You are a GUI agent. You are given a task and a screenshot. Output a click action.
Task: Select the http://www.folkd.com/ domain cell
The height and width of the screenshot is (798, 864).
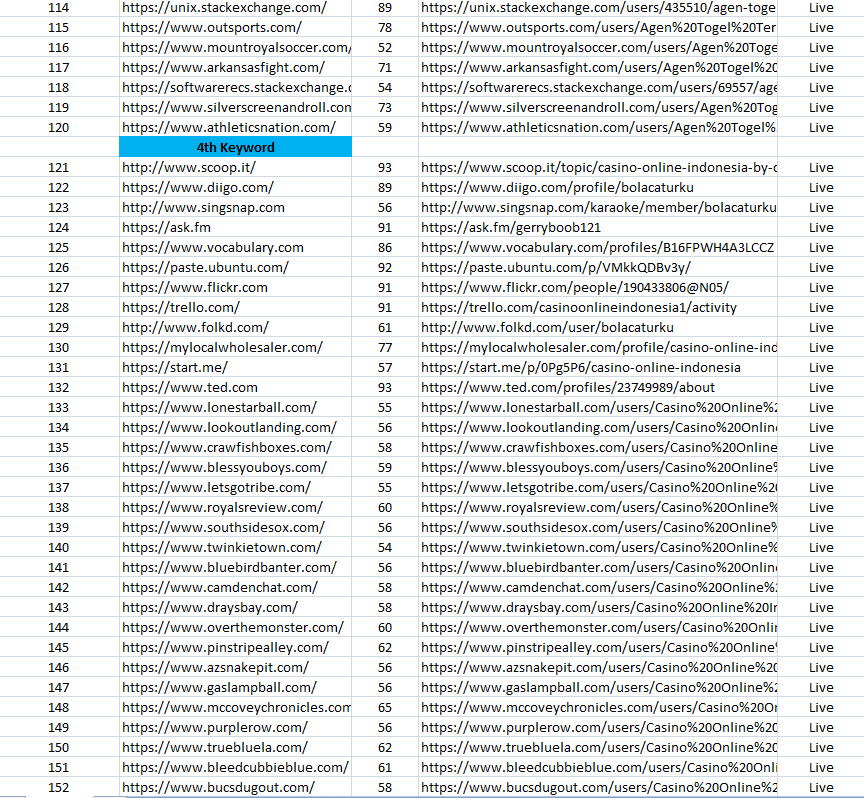click(x=235, y=327)
